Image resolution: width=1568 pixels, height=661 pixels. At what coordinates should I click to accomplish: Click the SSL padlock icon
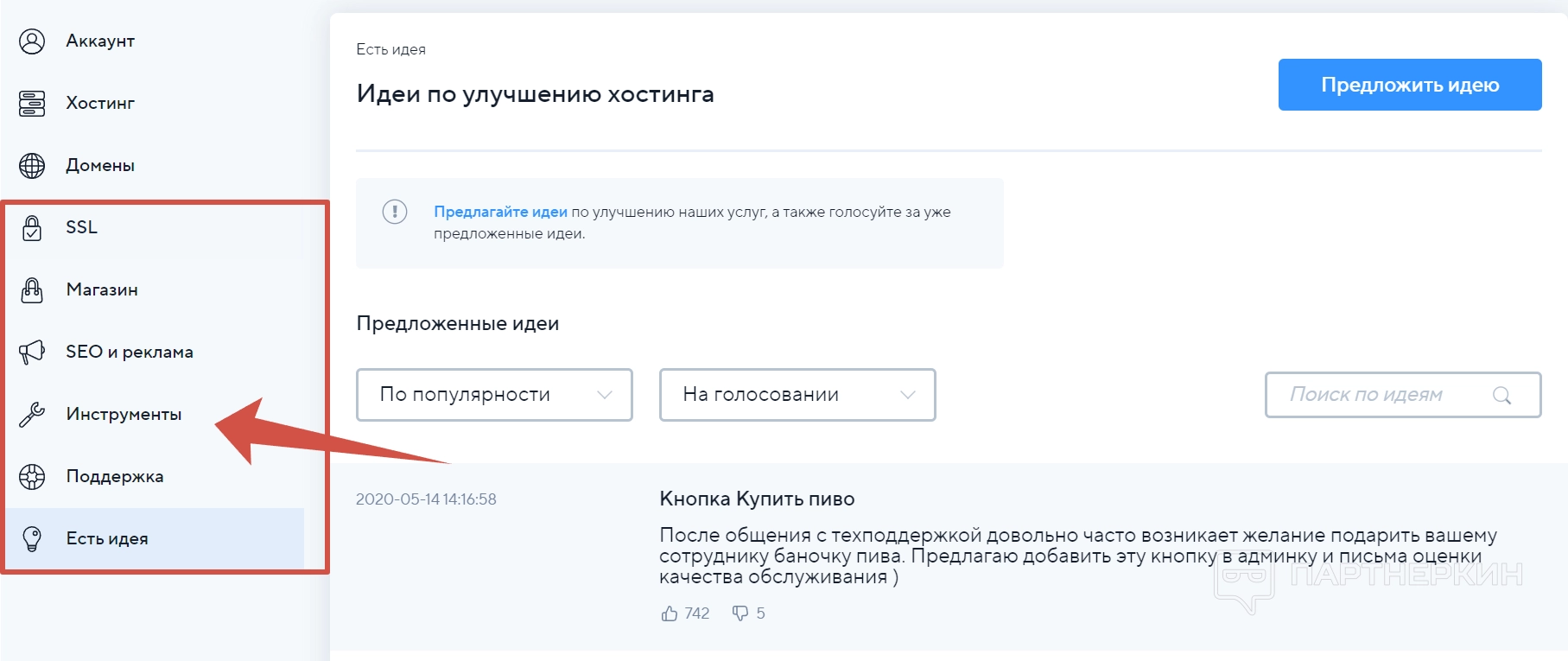[x=32, y=228]
